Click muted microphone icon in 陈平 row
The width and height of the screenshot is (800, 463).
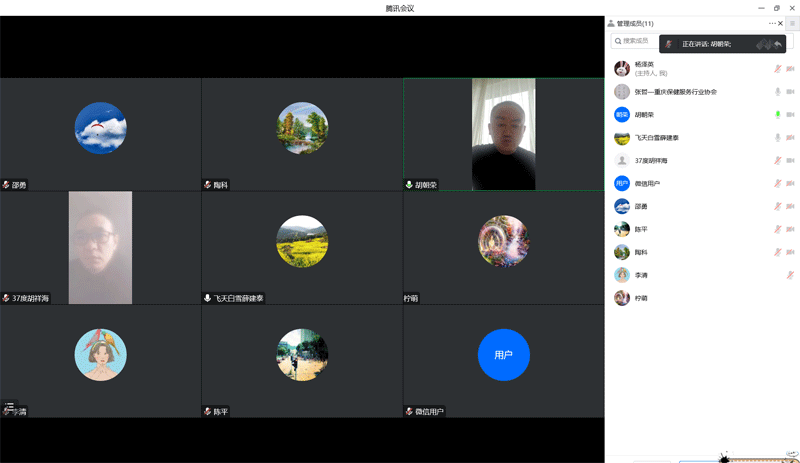(x=778, y=229)
